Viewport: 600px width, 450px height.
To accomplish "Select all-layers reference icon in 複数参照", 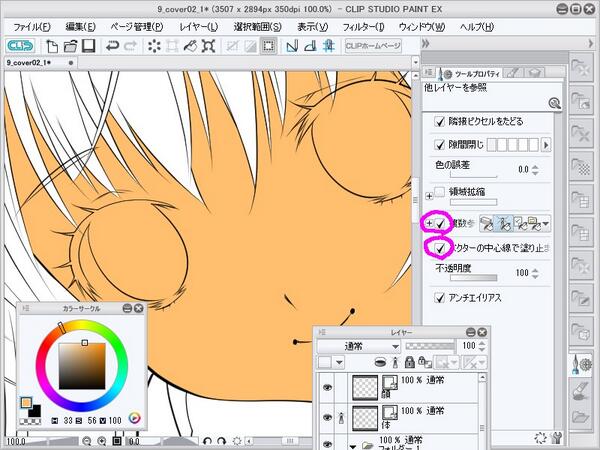I will click(487, 224).
